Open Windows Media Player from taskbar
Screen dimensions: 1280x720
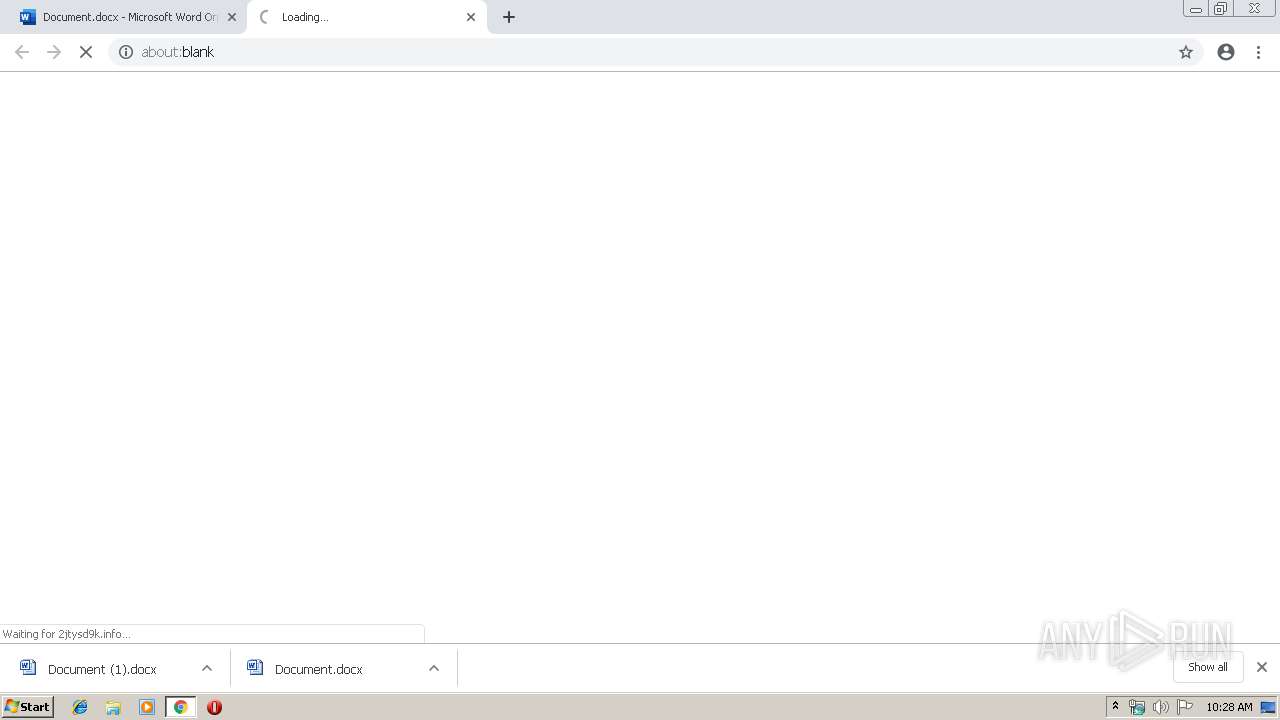click(147, 707)
